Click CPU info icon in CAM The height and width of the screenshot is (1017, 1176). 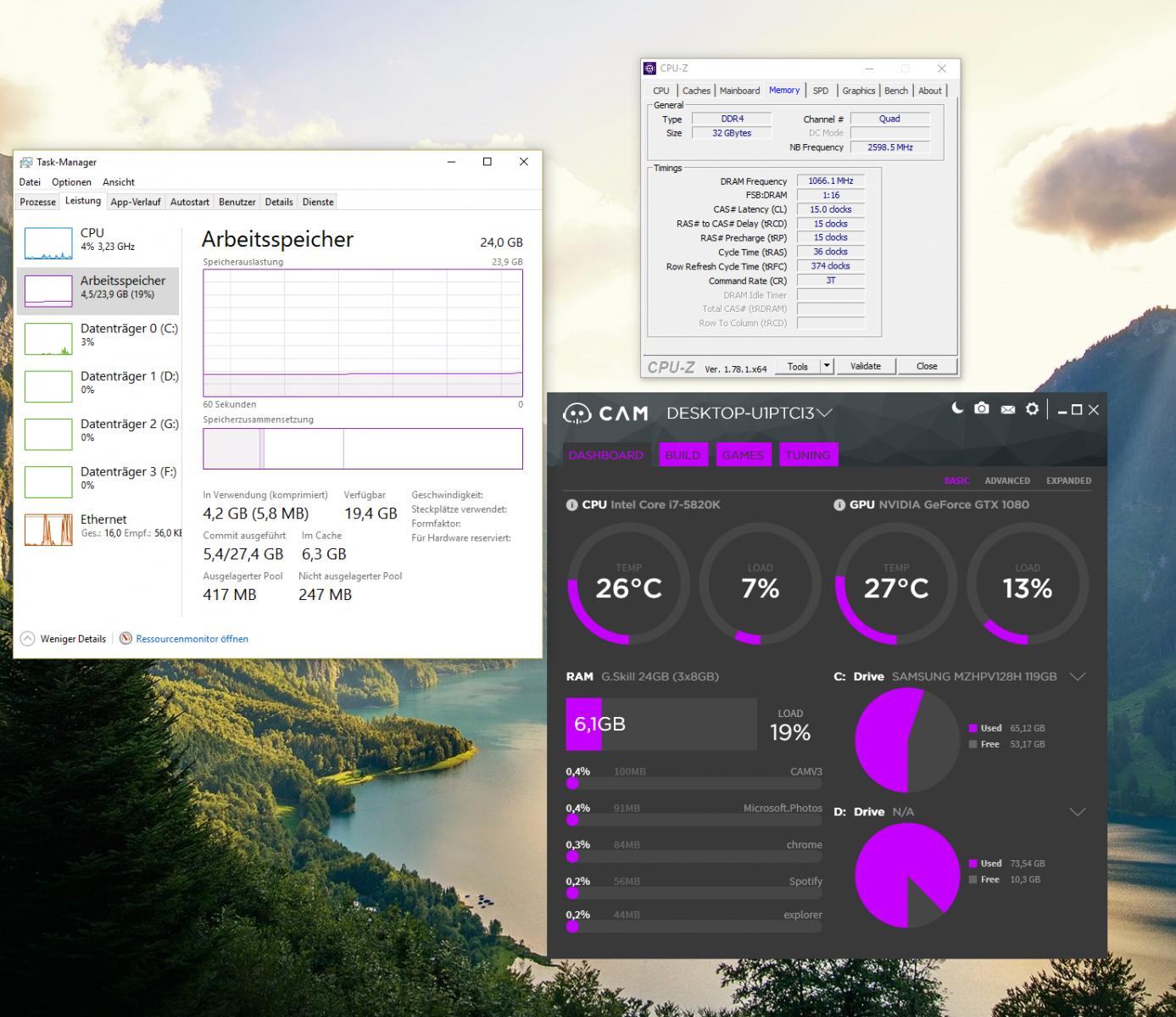[571, 504]
